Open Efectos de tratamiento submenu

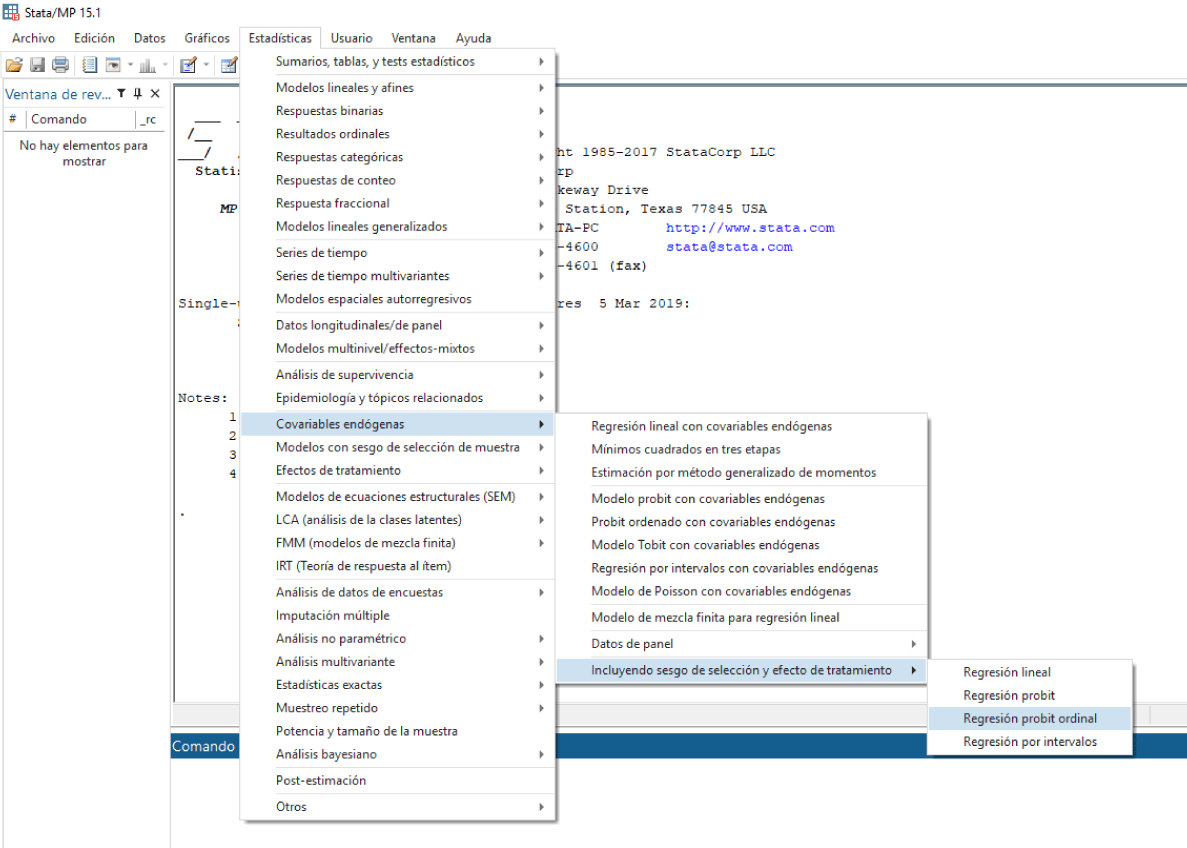[397, 470]
